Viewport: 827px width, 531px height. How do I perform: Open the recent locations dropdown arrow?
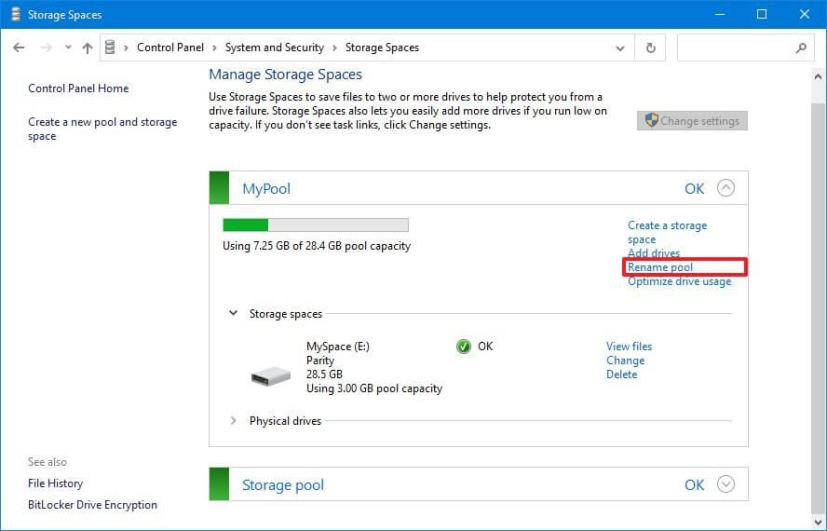tap(67, 48)
